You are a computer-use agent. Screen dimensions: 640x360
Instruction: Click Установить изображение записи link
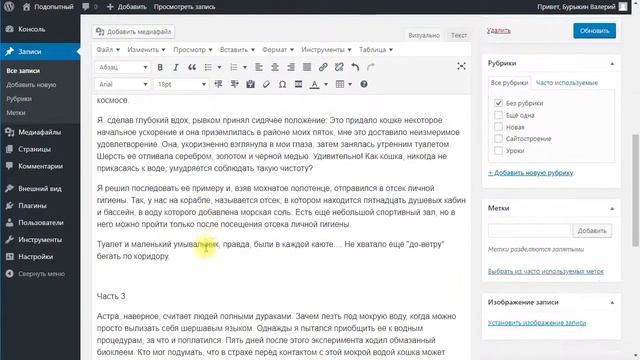537,323
